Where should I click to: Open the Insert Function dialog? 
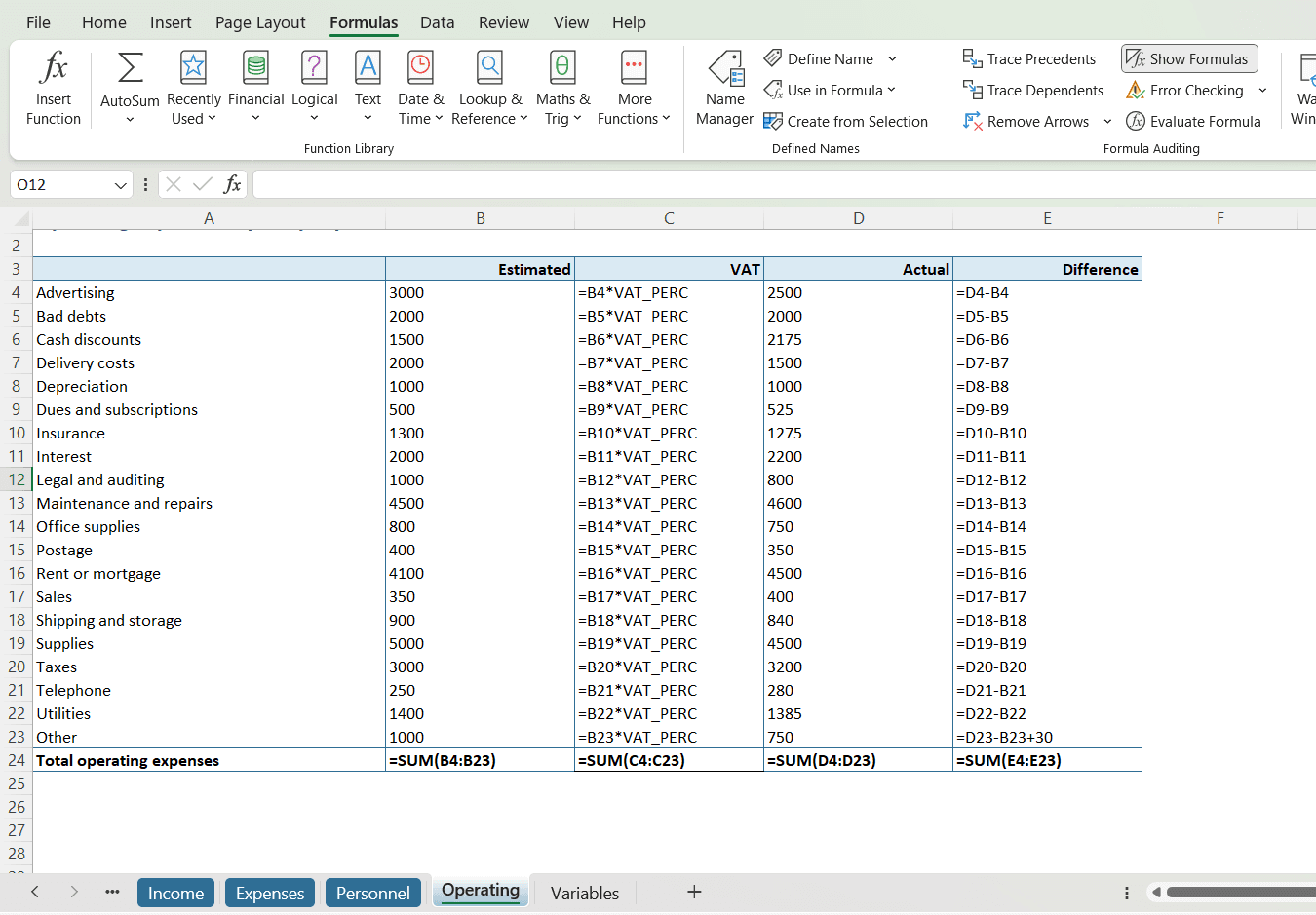pyautogui.click(x=54, y=89)
